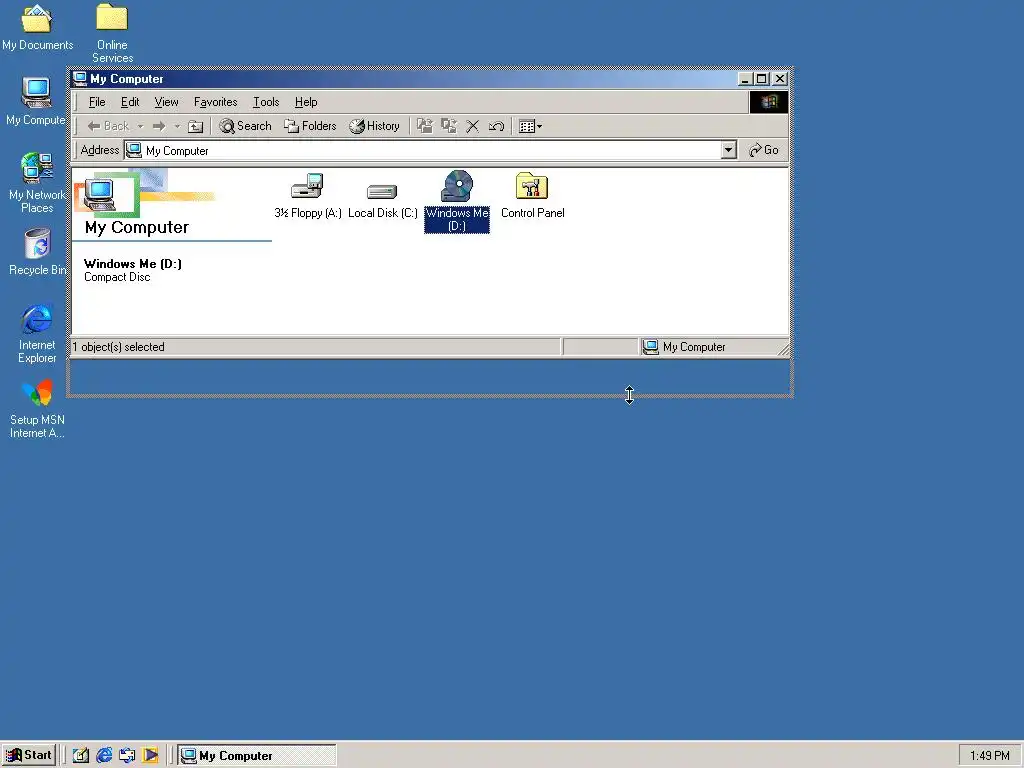Click '1 object(s) selected' status text

pyautogui.click(x=118, y=347)
